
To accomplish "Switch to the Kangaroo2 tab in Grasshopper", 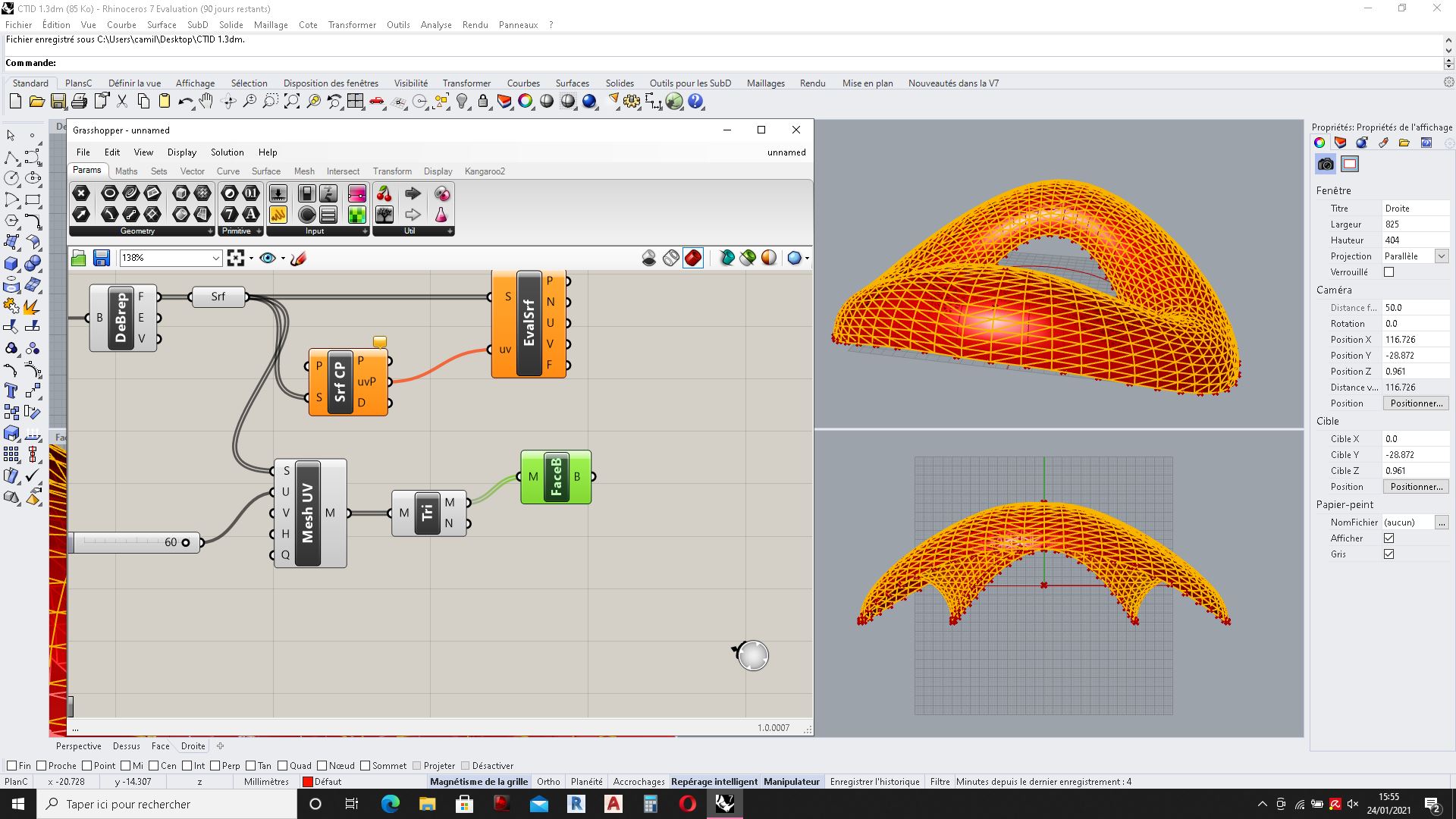I will tap(485, 171).
